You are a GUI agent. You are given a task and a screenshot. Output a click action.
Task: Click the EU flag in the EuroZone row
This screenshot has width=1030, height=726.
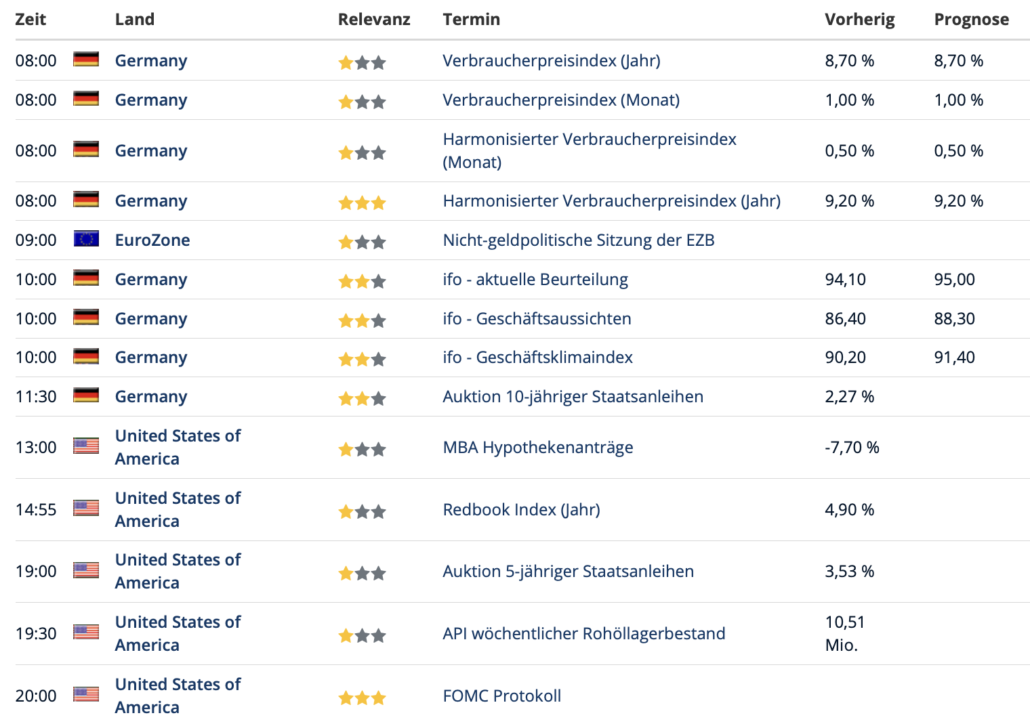pos(86,240)
